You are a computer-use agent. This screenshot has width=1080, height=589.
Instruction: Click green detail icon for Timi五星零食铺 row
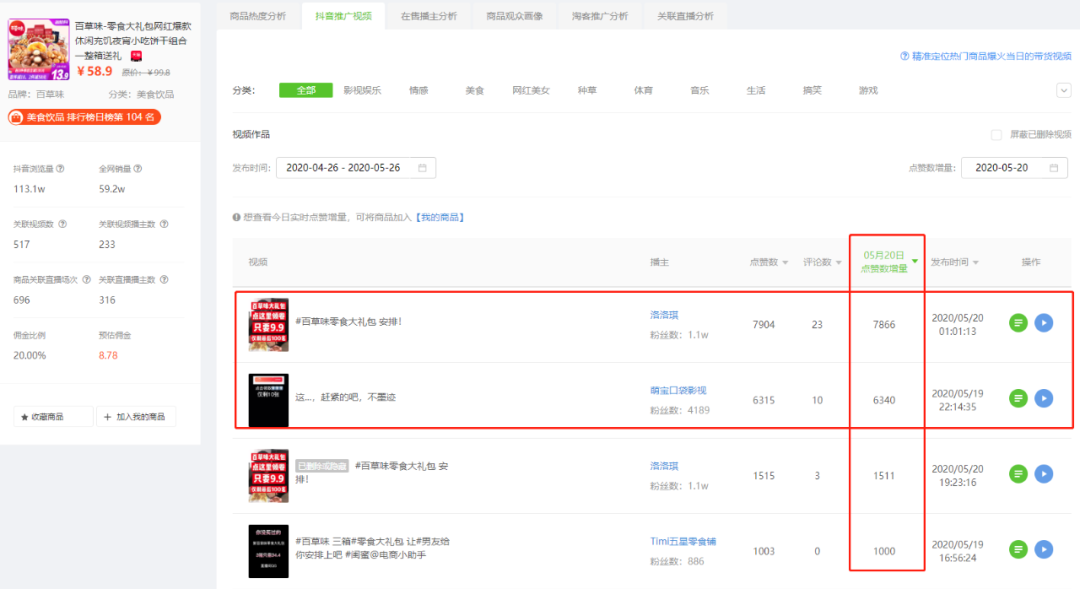coord(1018,549)
